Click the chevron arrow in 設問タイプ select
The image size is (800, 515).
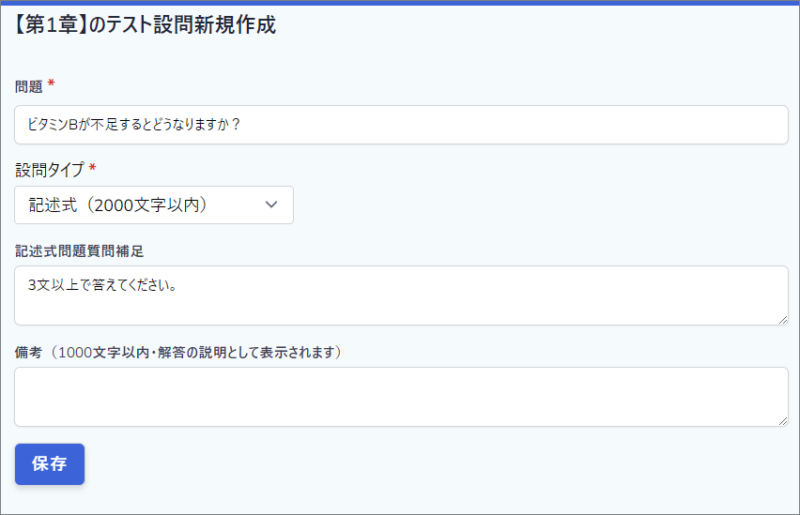coord(271,205)
